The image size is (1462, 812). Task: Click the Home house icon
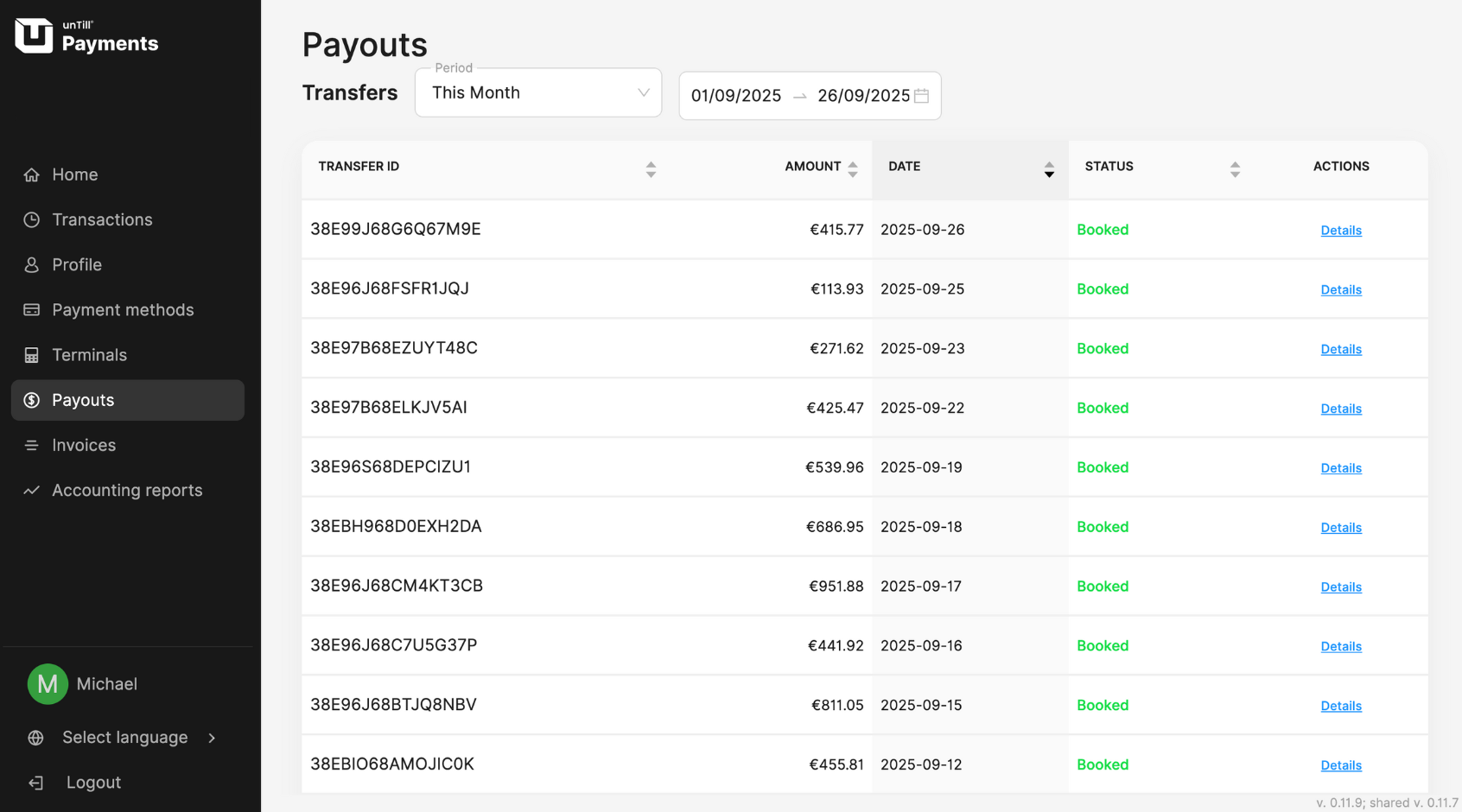pos(32,175)
